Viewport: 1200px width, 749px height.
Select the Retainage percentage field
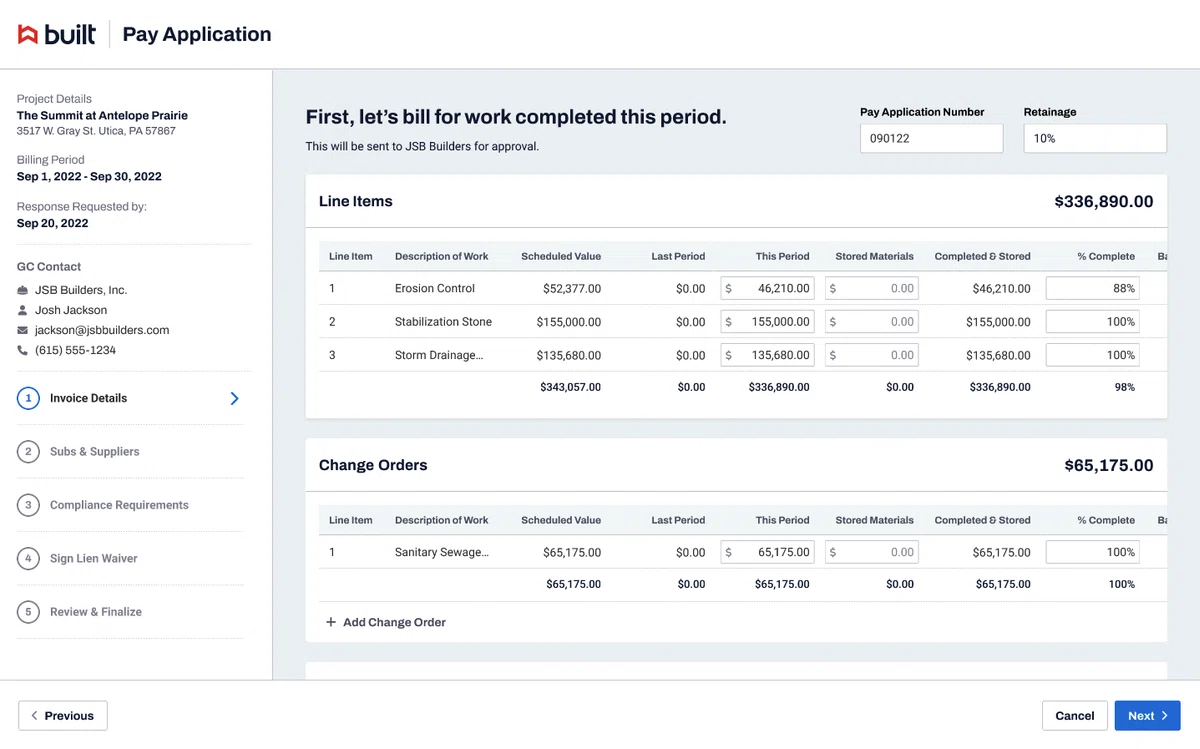pos(1095,139)
